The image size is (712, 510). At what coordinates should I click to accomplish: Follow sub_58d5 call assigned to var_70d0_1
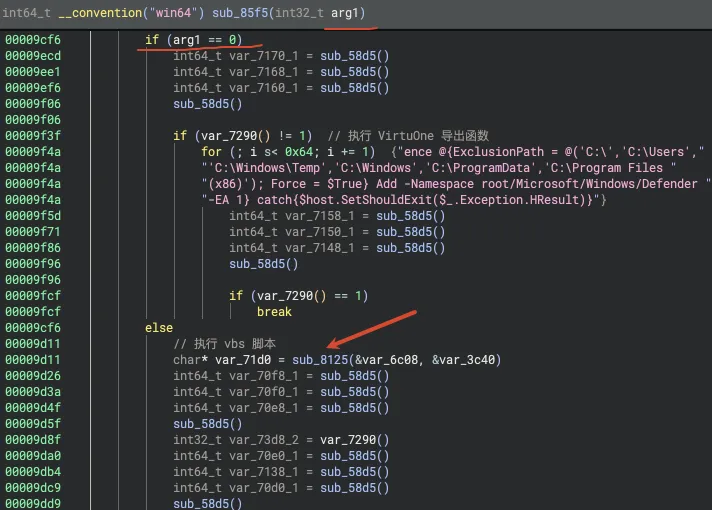pos(355,487)
